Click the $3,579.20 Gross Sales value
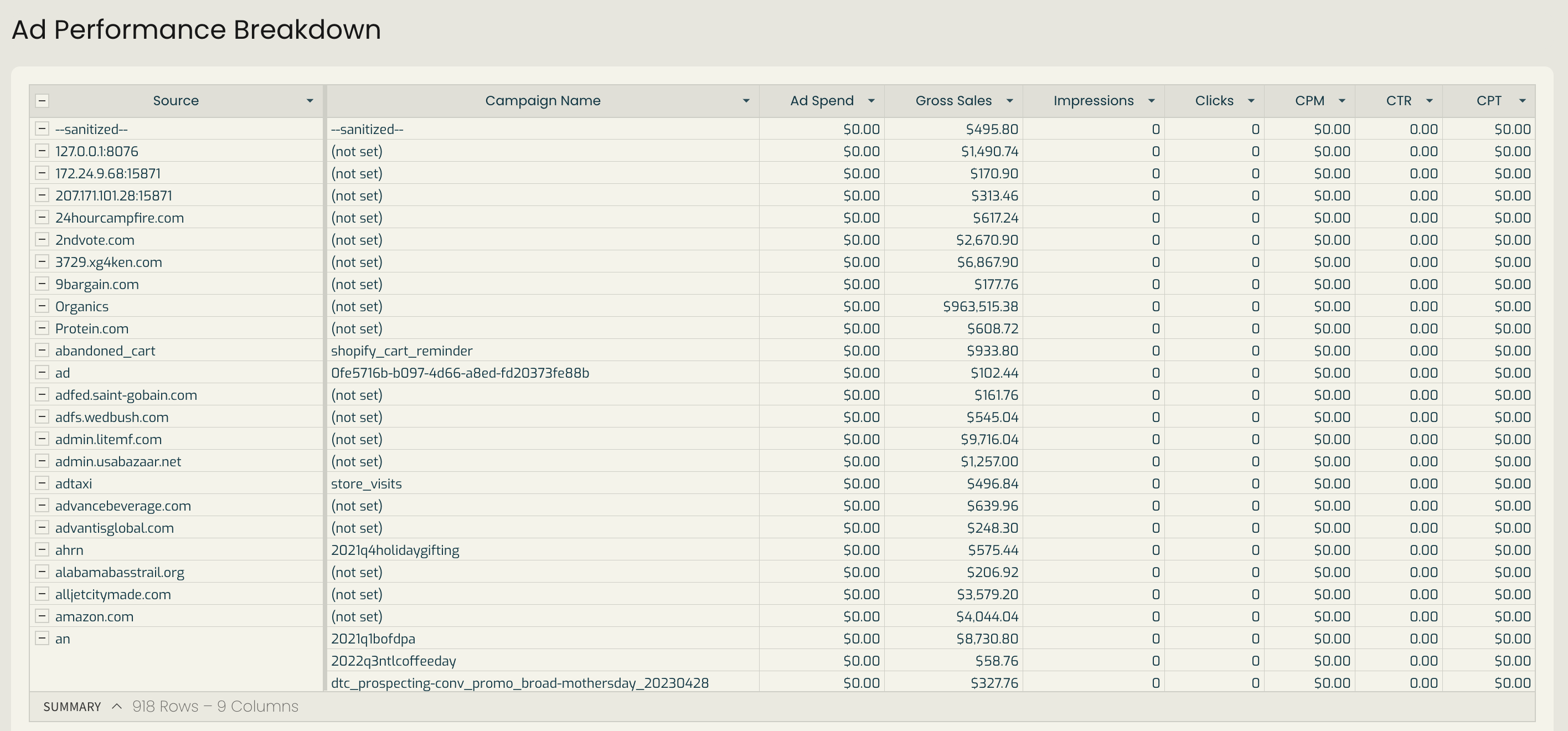 point(987,594)
